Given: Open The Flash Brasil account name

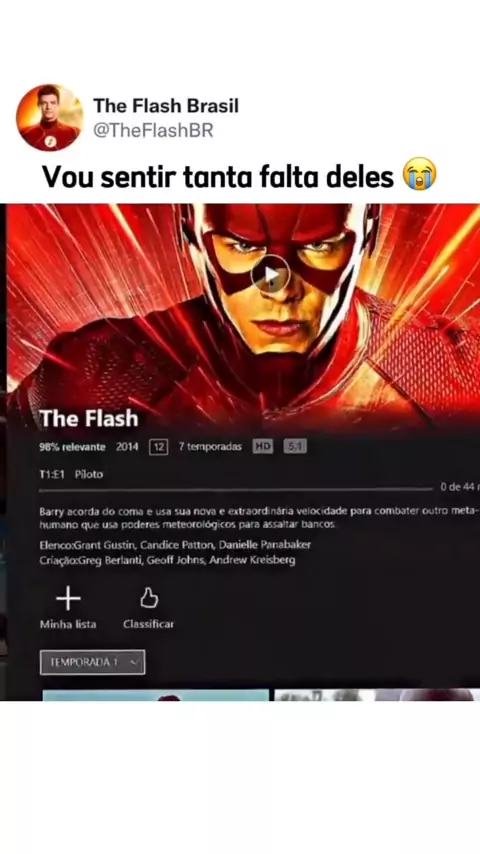Looking at the screenshot, I should [x=166, y=106].
